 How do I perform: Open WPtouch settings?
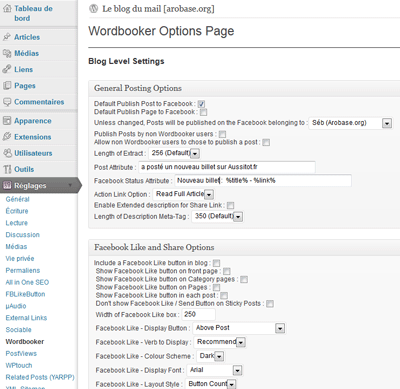pyautogui.click(x=19, y=365)
